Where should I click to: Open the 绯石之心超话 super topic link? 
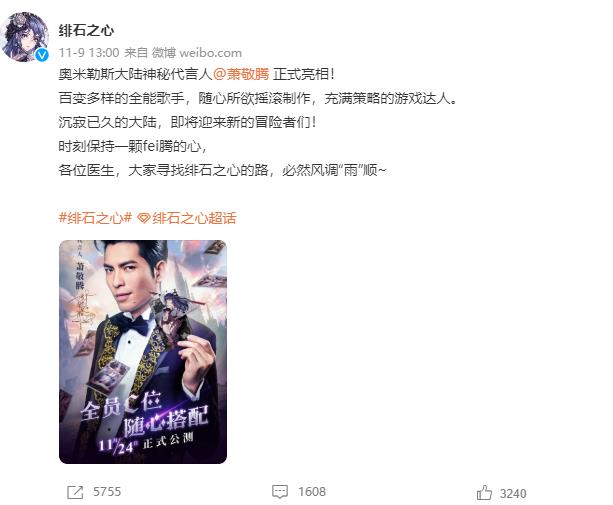(194, 218)
